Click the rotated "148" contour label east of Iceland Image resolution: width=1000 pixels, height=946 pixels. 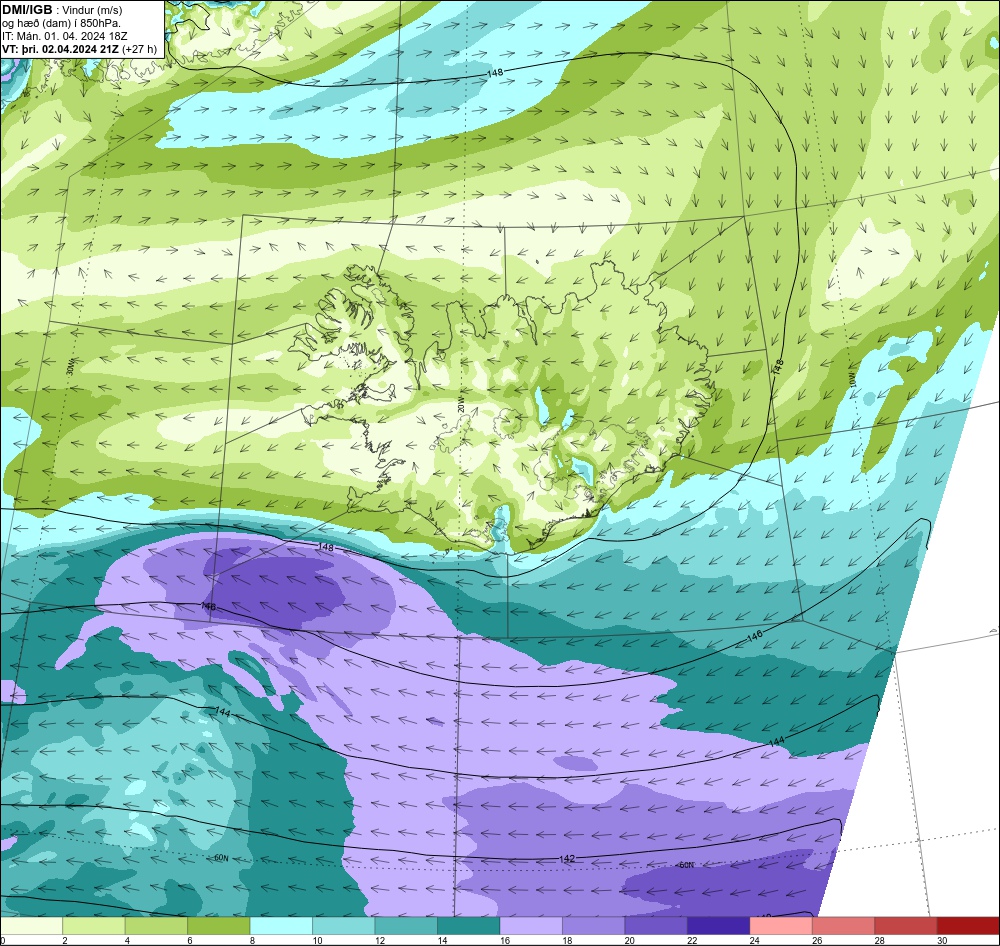[778, 366]
